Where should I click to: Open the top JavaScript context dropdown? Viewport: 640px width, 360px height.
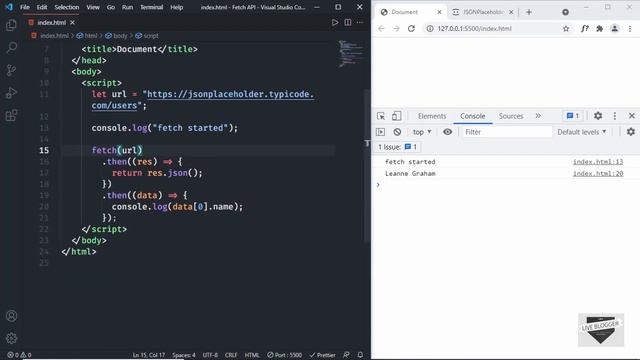pyautogui.click(x=422, y=132)
